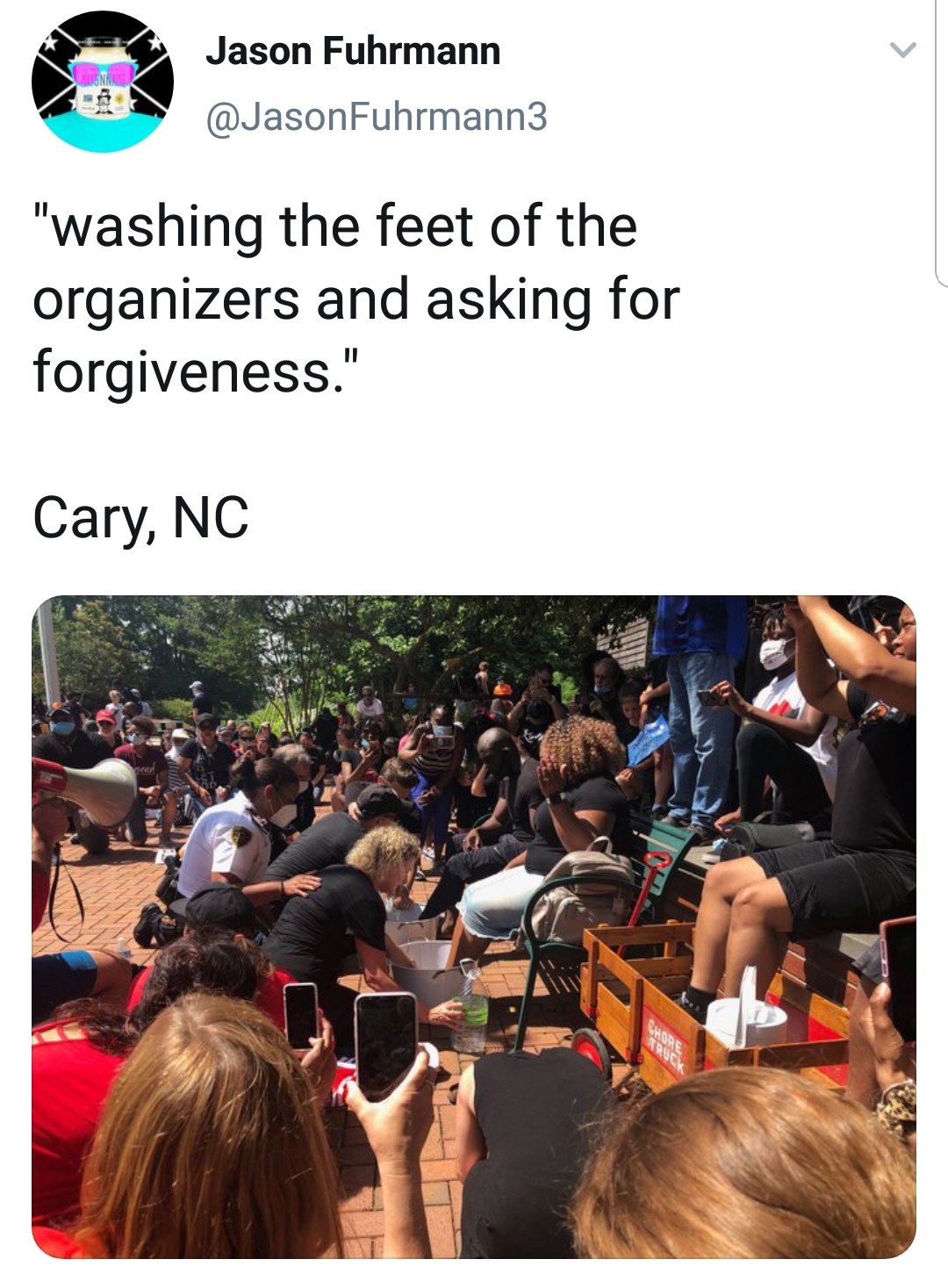Tap the dark phone beside the white one
This screenshot has width=948, height=1288.
pyautogui.click(x=301, y=1016)
